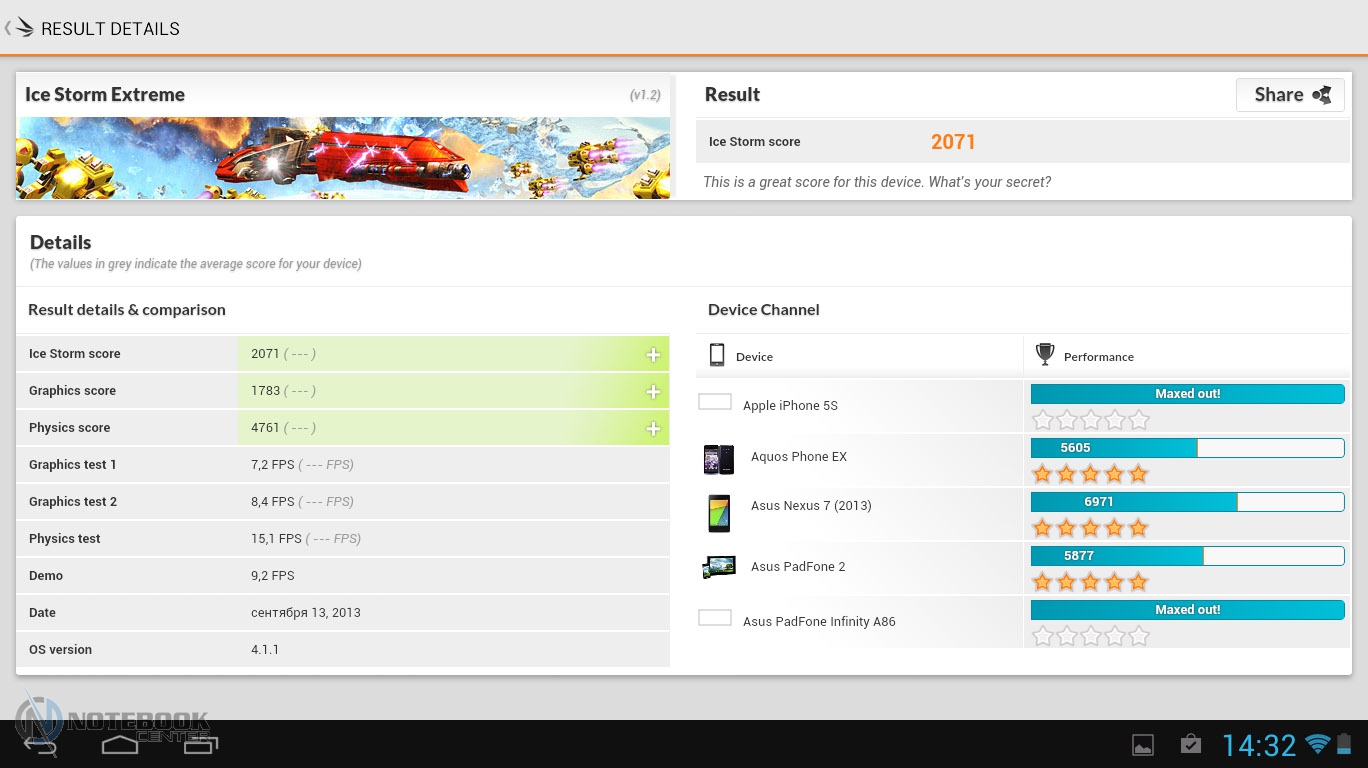
Task: Click the Asus PadFone Infinity A86 entry
Action: [818, 621]
